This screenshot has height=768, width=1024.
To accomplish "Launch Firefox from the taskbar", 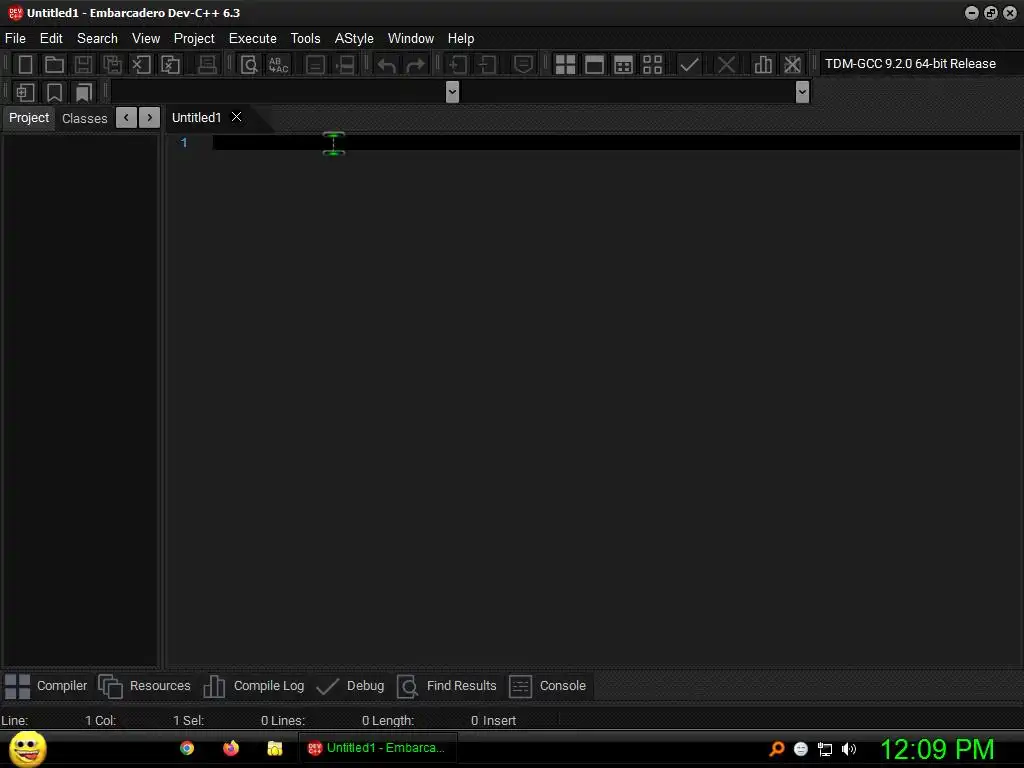I will (231, 748).
